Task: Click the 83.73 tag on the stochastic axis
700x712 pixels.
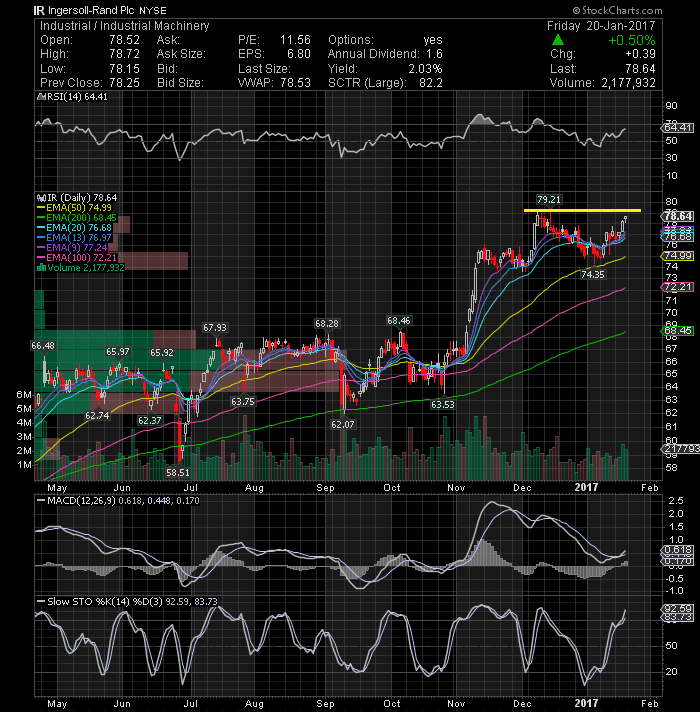Action: pyautogui.click(x=678, y=618)
